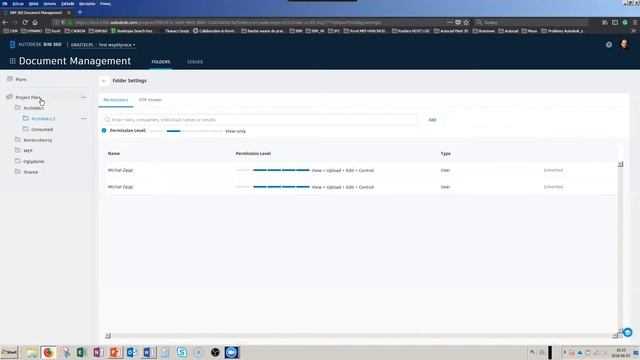Screen dimensions: 640x360
Task: Click the horizontal scrollbar in permissions table
Action: (x=361, y=336)
